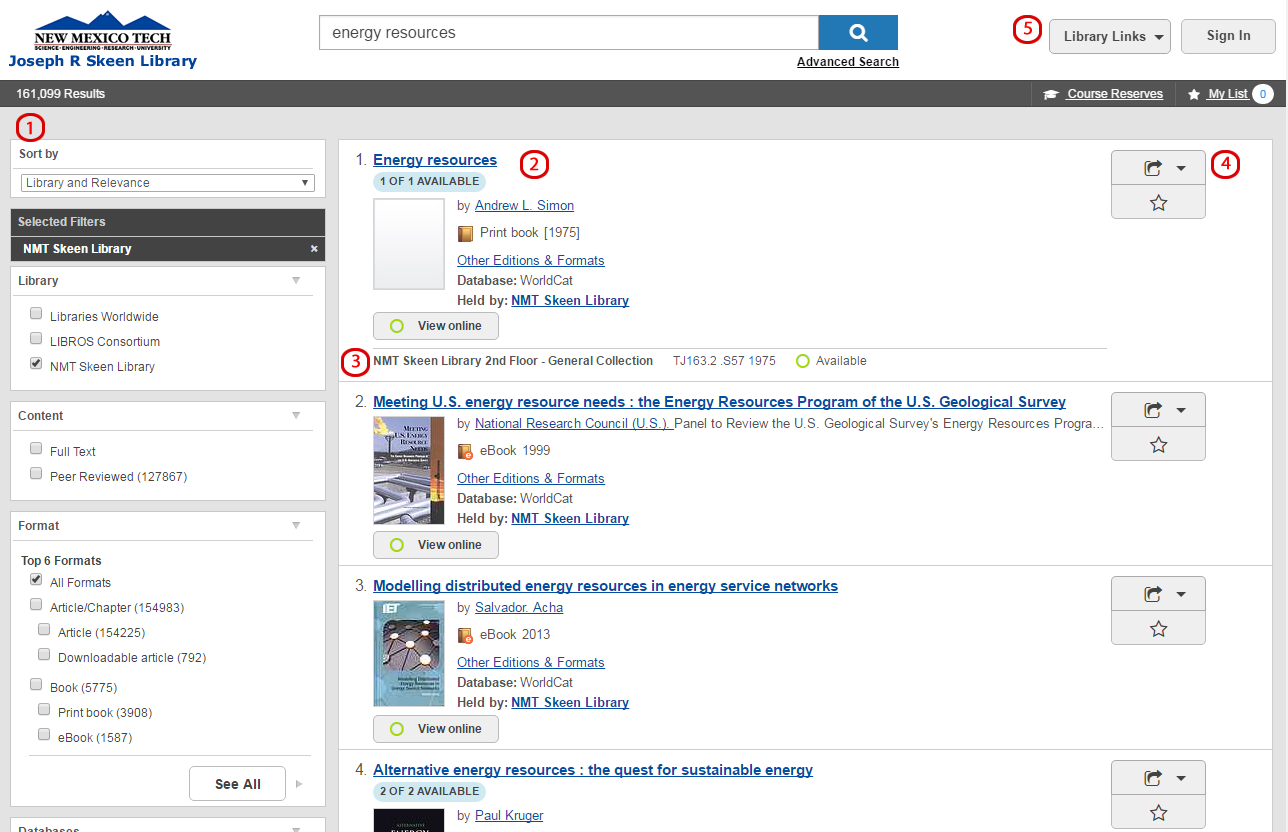Open Other Editions & Formats under eBook 2013
Image resolution: width=1288 pixels, height=832 pixels.
(531, 662)
